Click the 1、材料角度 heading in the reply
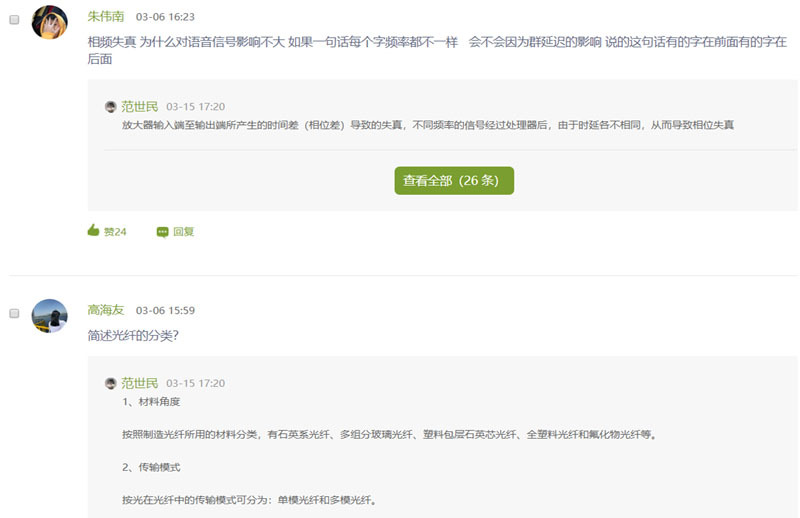The image size is (800, 518). click(x=151, y=402)
